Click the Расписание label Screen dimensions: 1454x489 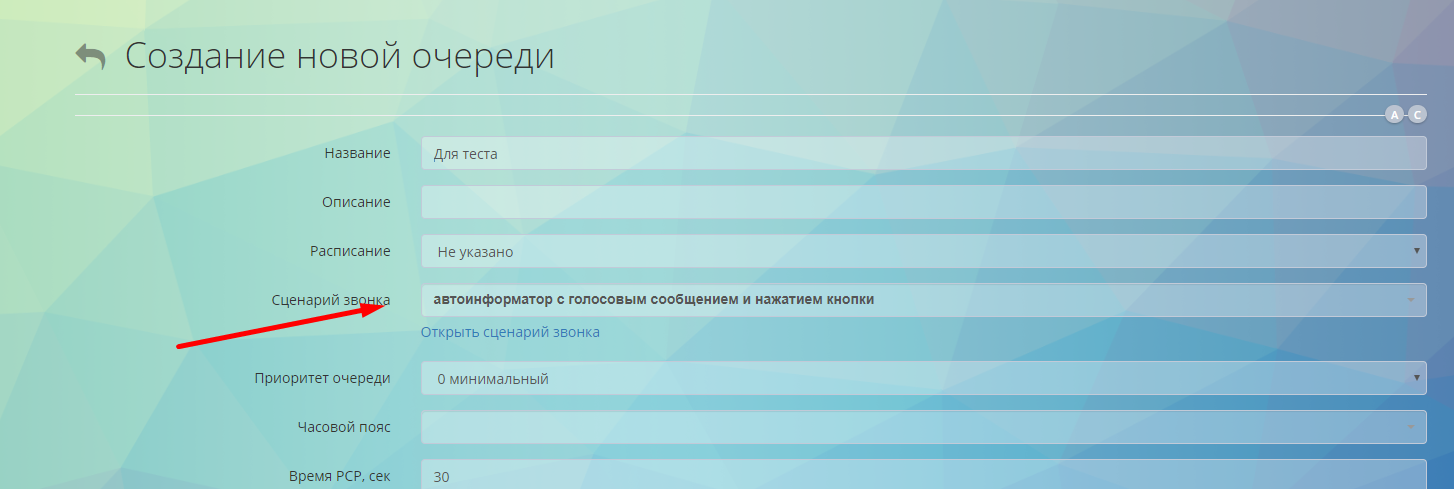pos(350,251)
